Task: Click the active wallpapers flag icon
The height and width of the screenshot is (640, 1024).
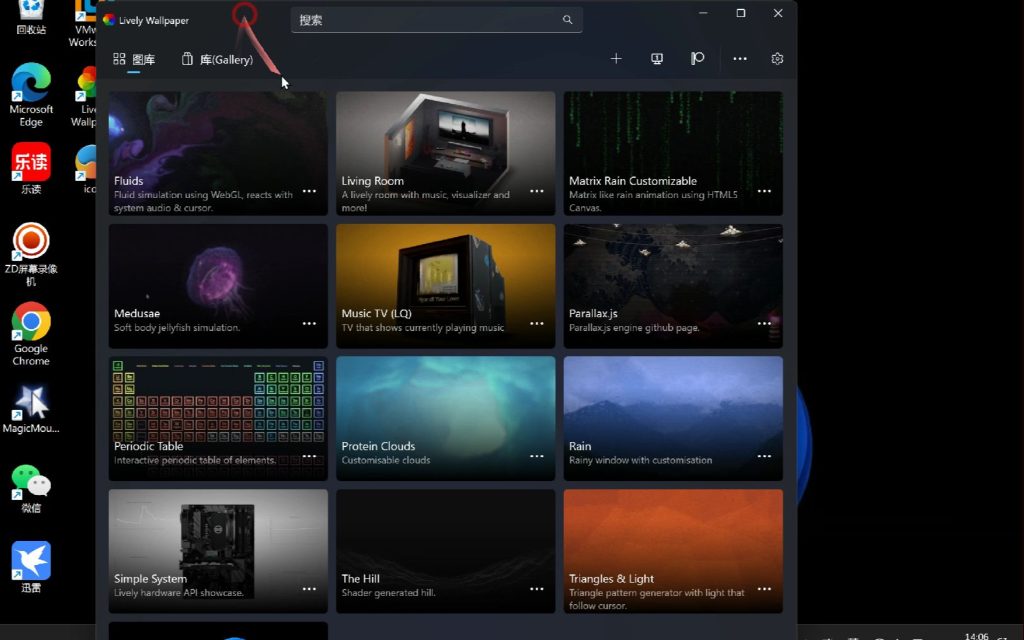Action: coord(698,59)
